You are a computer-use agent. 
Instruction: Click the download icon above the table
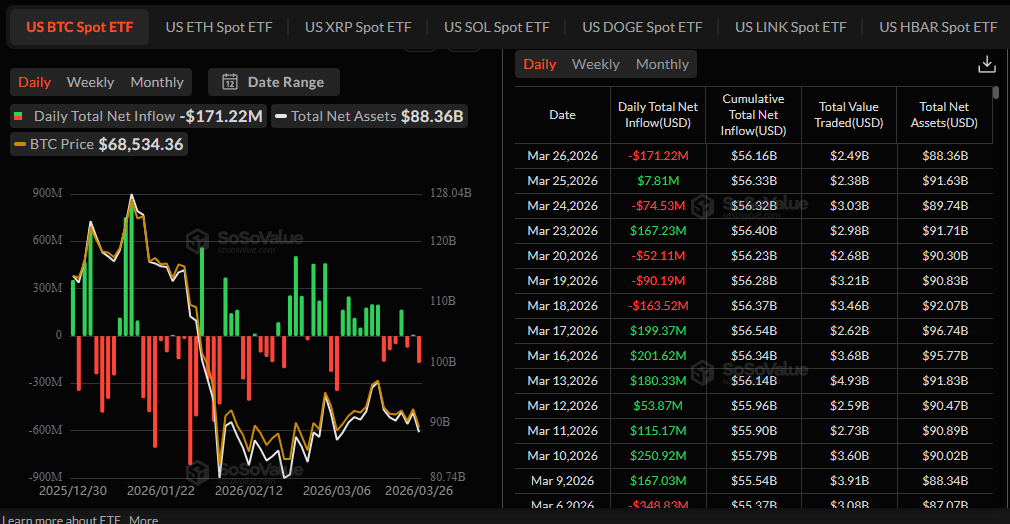986,64
